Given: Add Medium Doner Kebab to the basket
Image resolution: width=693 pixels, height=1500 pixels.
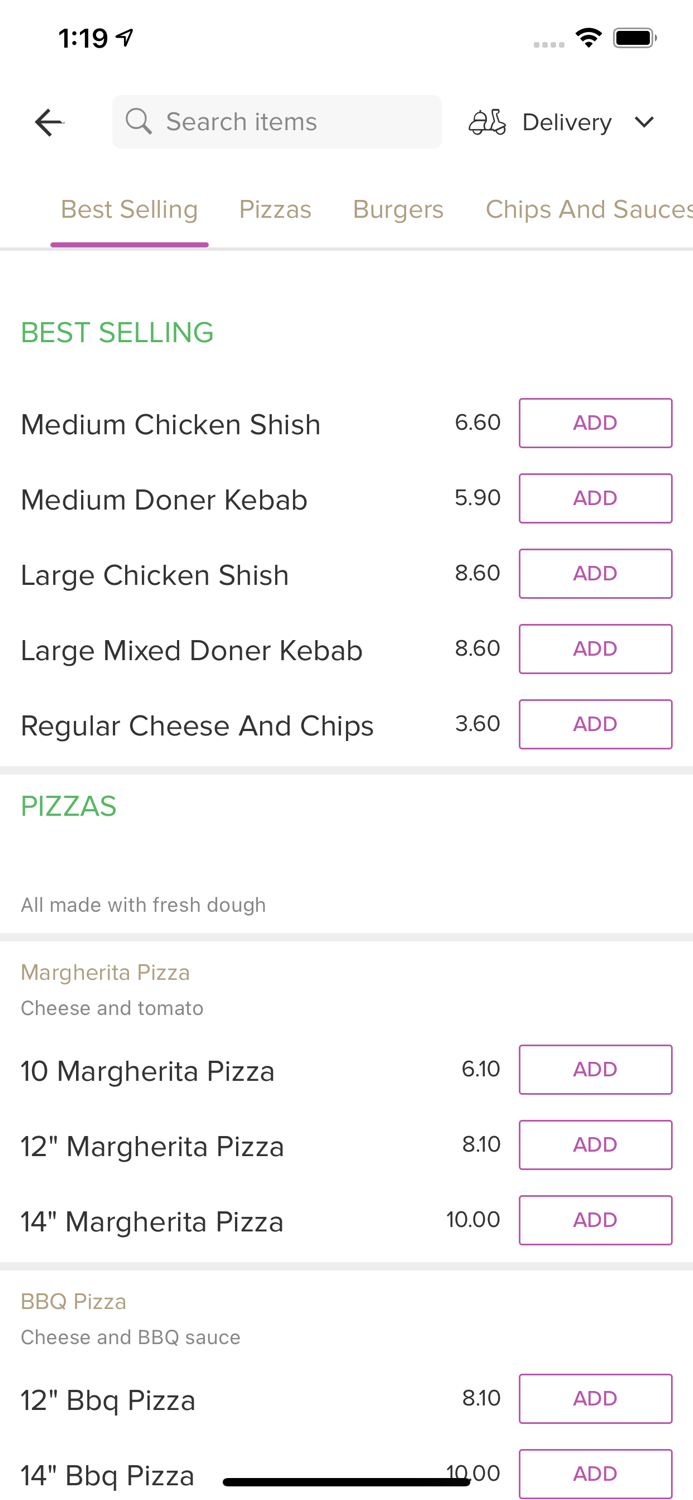Looking at the screenshot, I should [595, 498].
